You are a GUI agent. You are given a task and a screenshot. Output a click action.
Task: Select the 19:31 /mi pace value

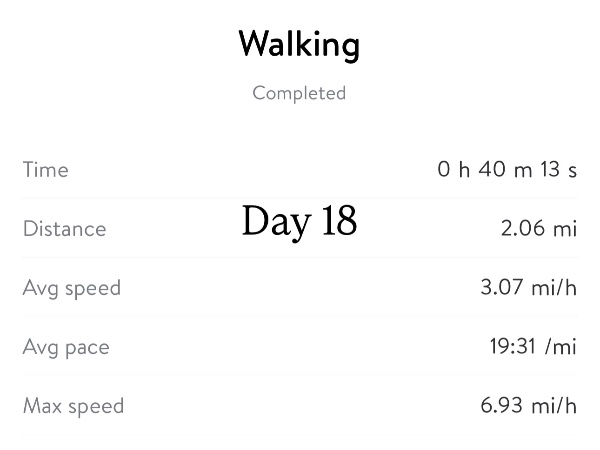pyautogui.click(x=533, y=347)
